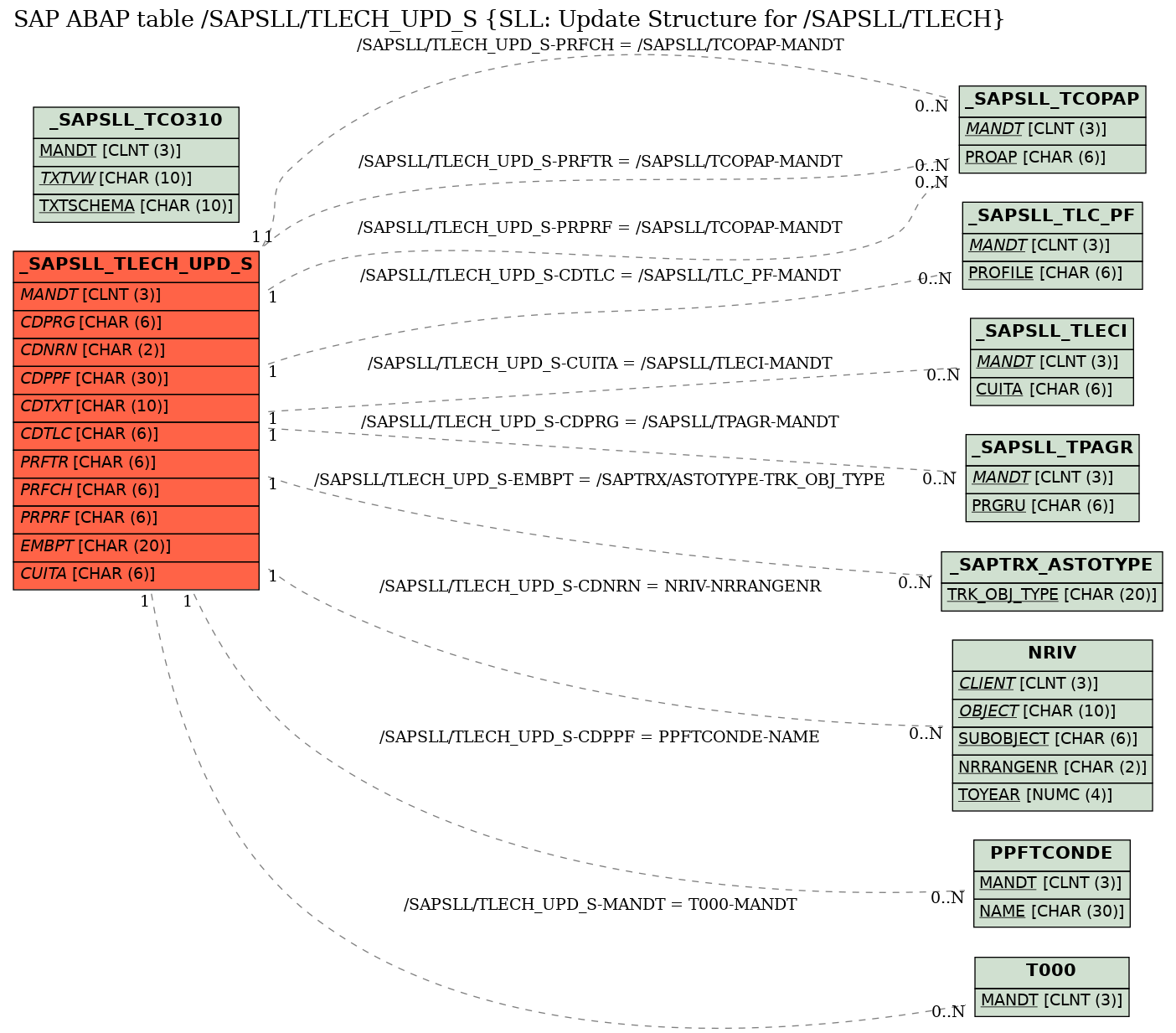This screenshot has width=1176, height=1033.
Task: Select MANDT [CLNT (3)] in TLC_PF table
Action: [1052, 246]
